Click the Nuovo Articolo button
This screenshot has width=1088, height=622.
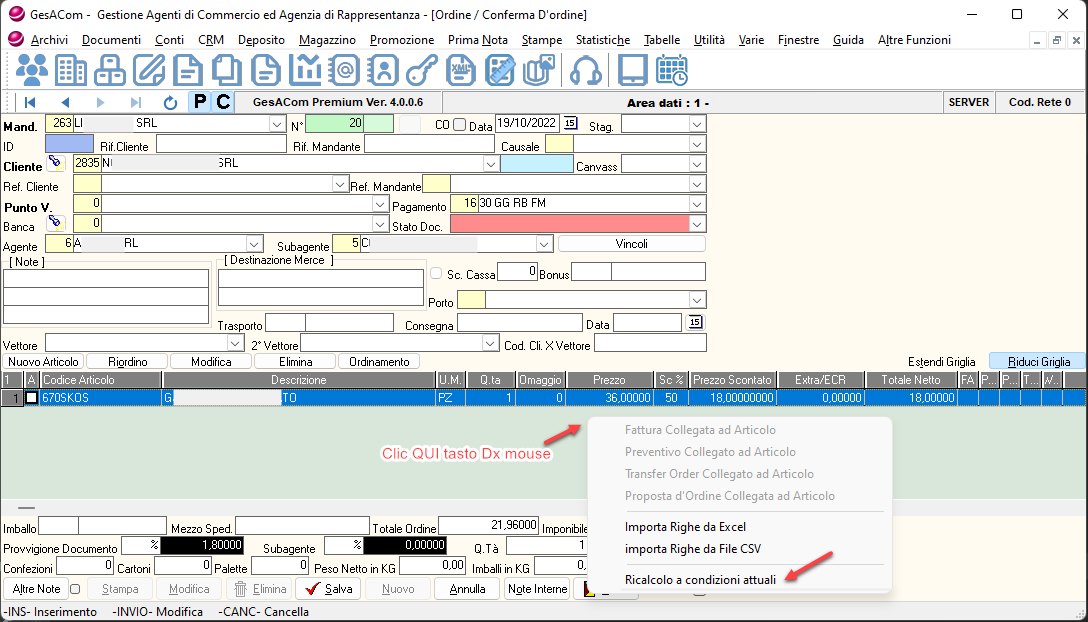pos(43,362)
